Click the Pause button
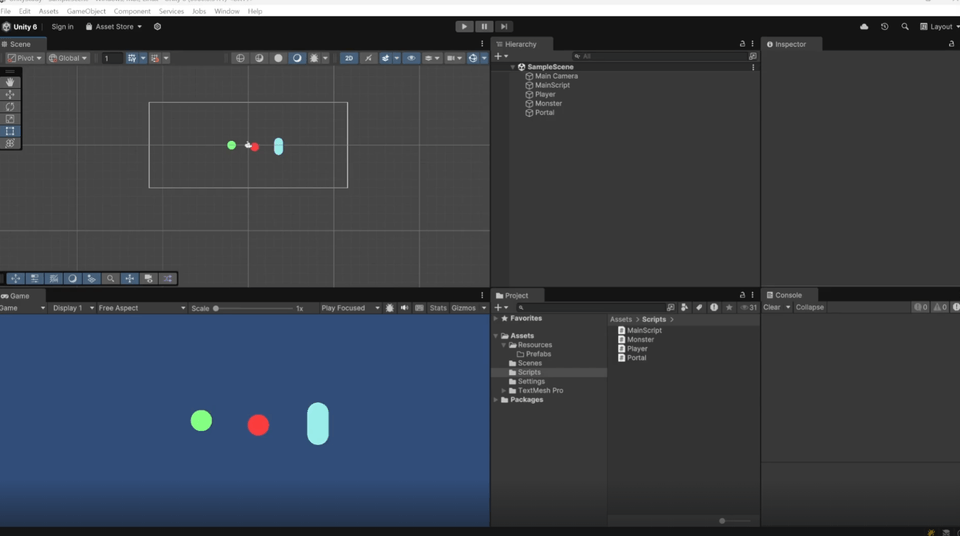Image resolution: width=960 pixels, height=536 pixels. click(x=484, y=26)
